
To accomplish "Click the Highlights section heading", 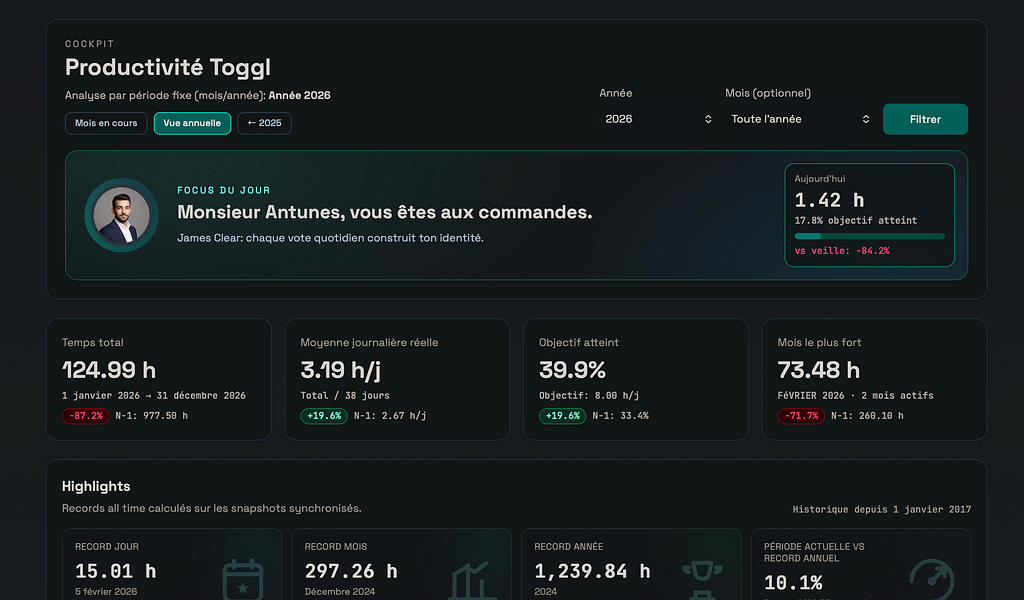I will point(96,486).
